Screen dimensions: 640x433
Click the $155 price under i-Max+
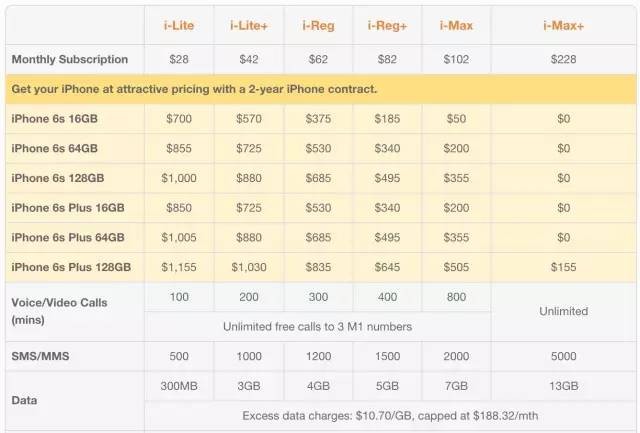(x=563, y=267)
